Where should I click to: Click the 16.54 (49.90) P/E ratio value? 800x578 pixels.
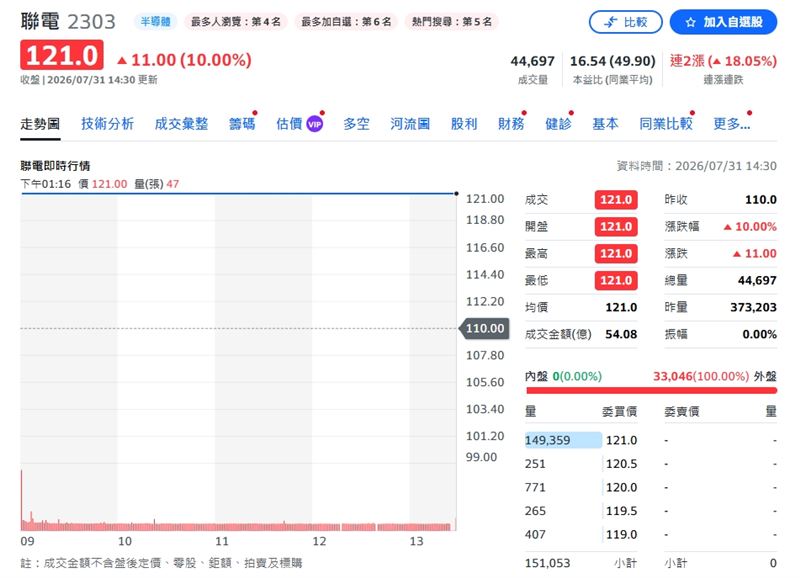612,61
